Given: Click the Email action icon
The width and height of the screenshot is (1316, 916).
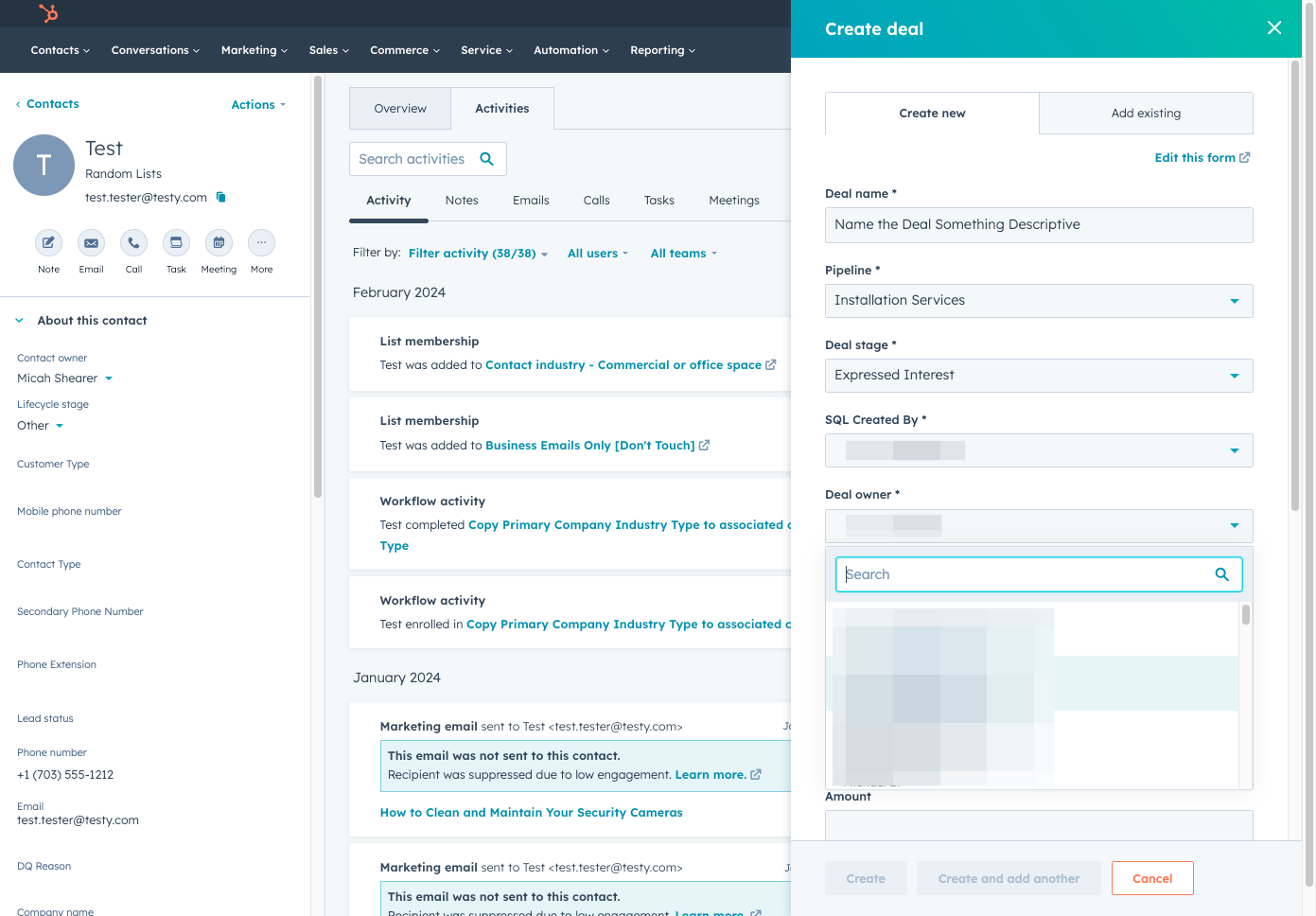Looking at the screenshot, I should [91, 243].
